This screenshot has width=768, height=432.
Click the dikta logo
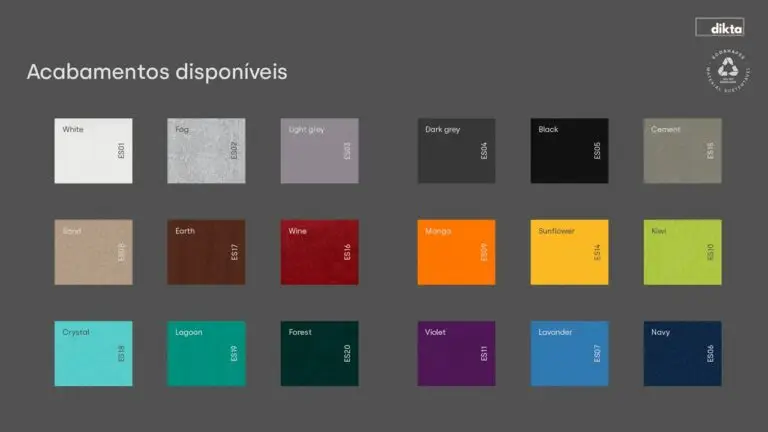(720, 27)
